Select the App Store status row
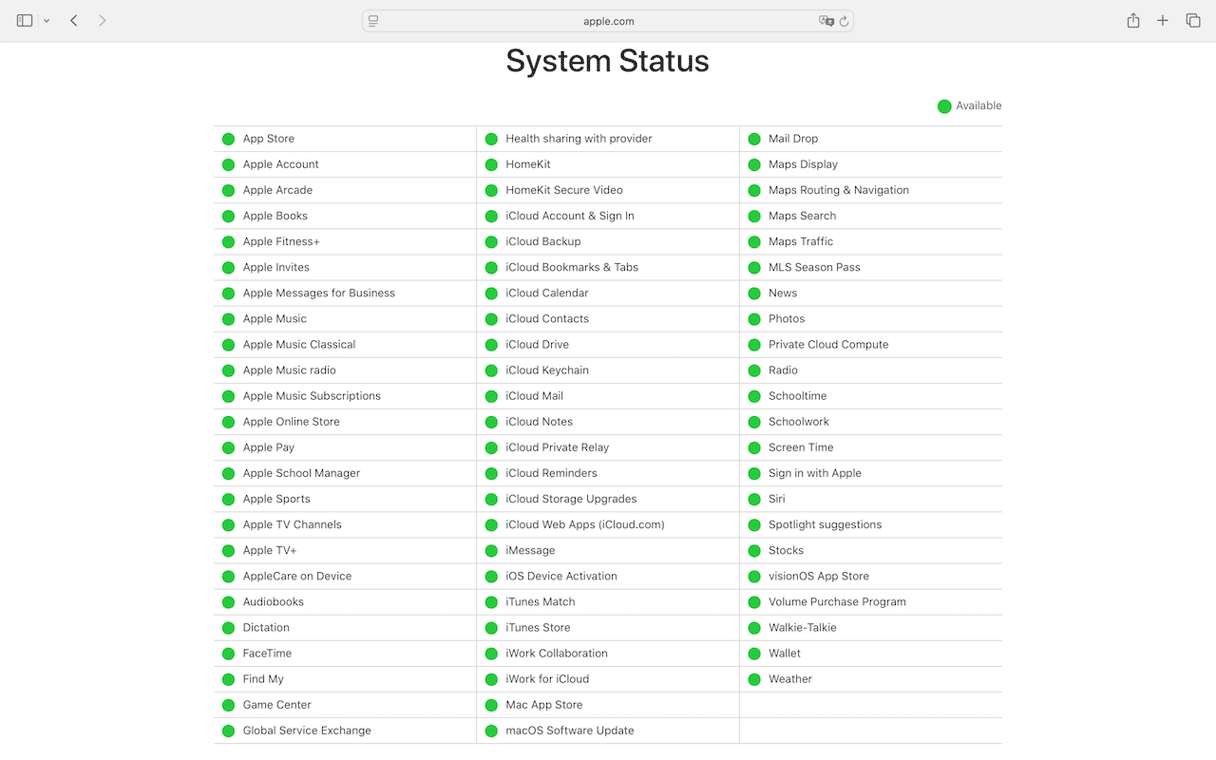1216x760 pixels. (x=268, y=139)
